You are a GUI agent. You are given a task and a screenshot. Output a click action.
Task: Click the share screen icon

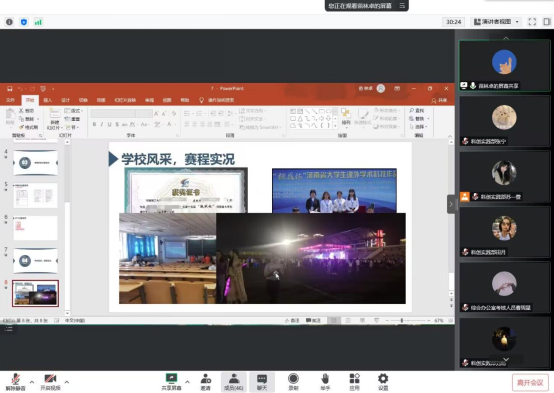[171, 382]
